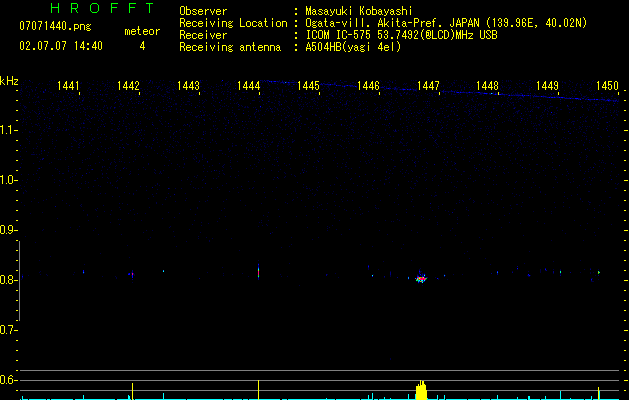Image resolution: width=629 pixels, height=400 pixels.
Task: Click the meteor count 4
Action: (x=142, y=46)
